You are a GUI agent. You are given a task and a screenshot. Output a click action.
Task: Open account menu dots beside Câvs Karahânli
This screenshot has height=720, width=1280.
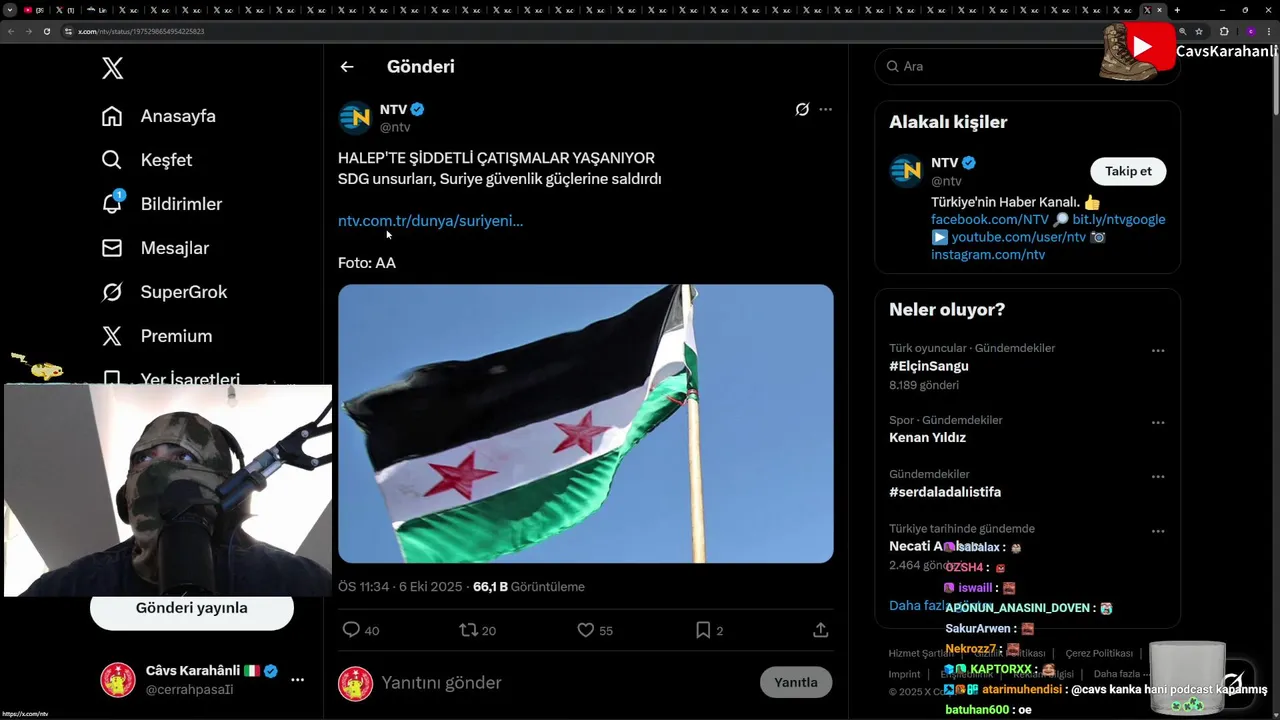pos(297,680)
